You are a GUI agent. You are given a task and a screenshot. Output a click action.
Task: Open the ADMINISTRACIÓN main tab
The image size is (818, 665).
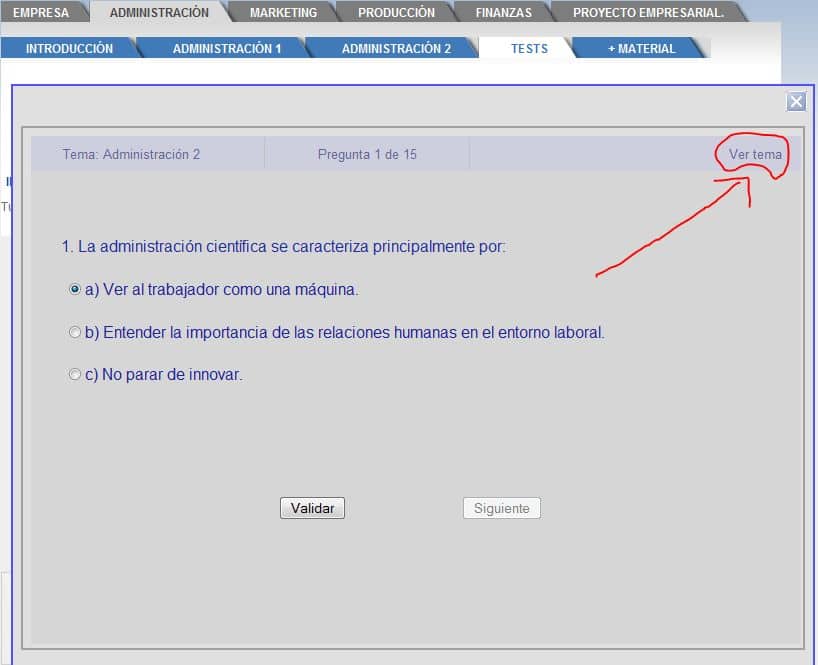click(159, 13)
